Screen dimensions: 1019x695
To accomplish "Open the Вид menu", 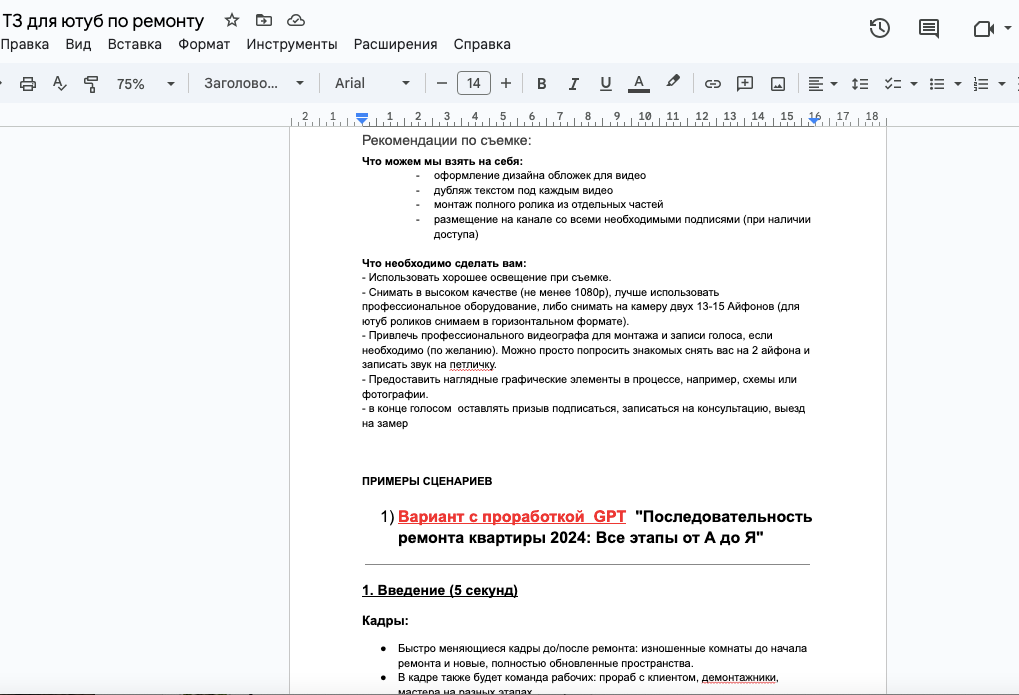I will tap(78, 44).
